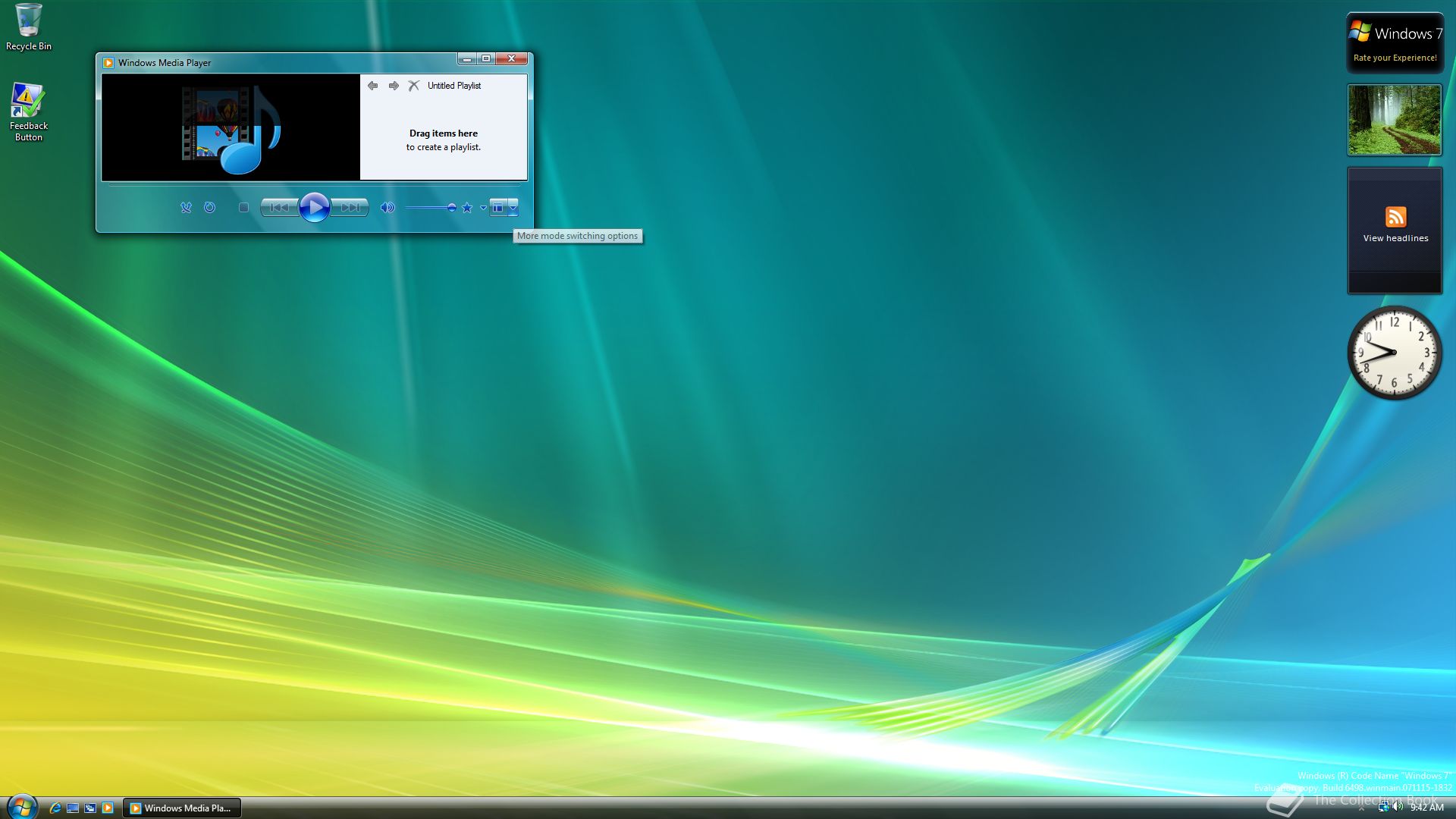Minimize the Windows Media Player window
Image resolution: width=1456 pixels, height=819 pixels.
pos(467,58)
